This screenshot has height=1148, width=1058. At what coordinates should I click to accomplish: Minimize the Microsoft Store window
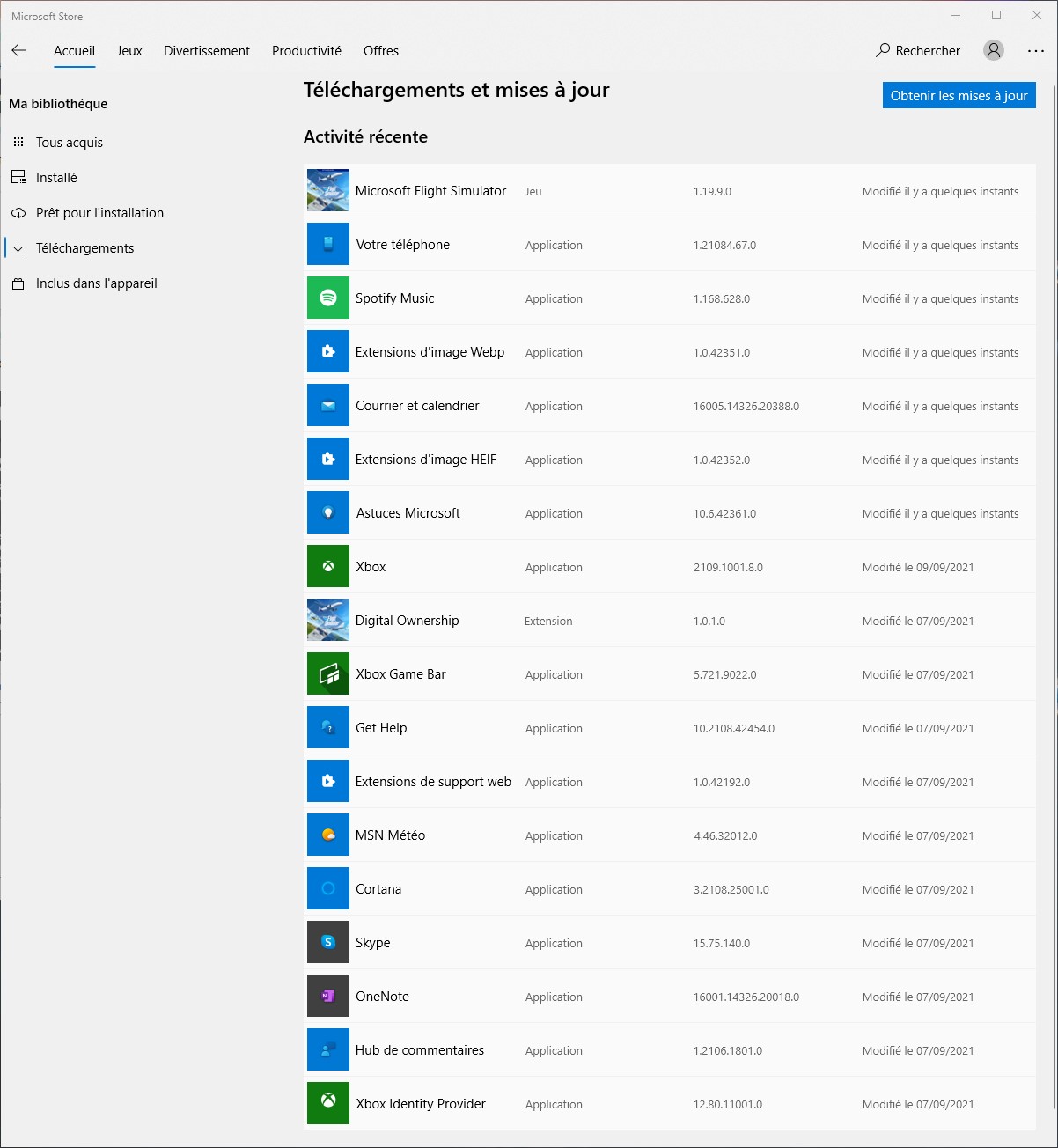pyautogui.click(x=956, y=15)
